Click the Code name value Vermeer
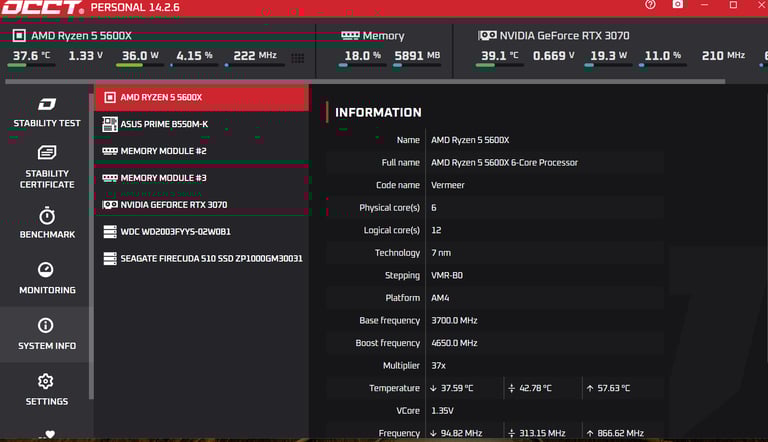The height and width of the screenshot is (442, 768). 448,185
